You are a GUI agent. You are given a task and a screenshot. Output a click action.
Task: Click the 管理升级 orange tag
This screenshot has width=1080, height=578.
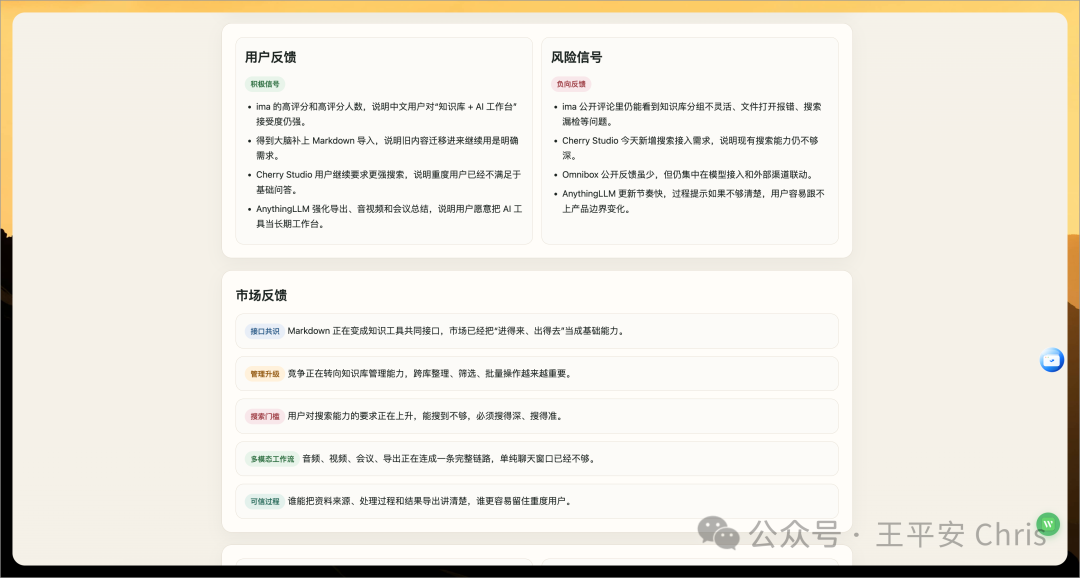click(265, 374)
